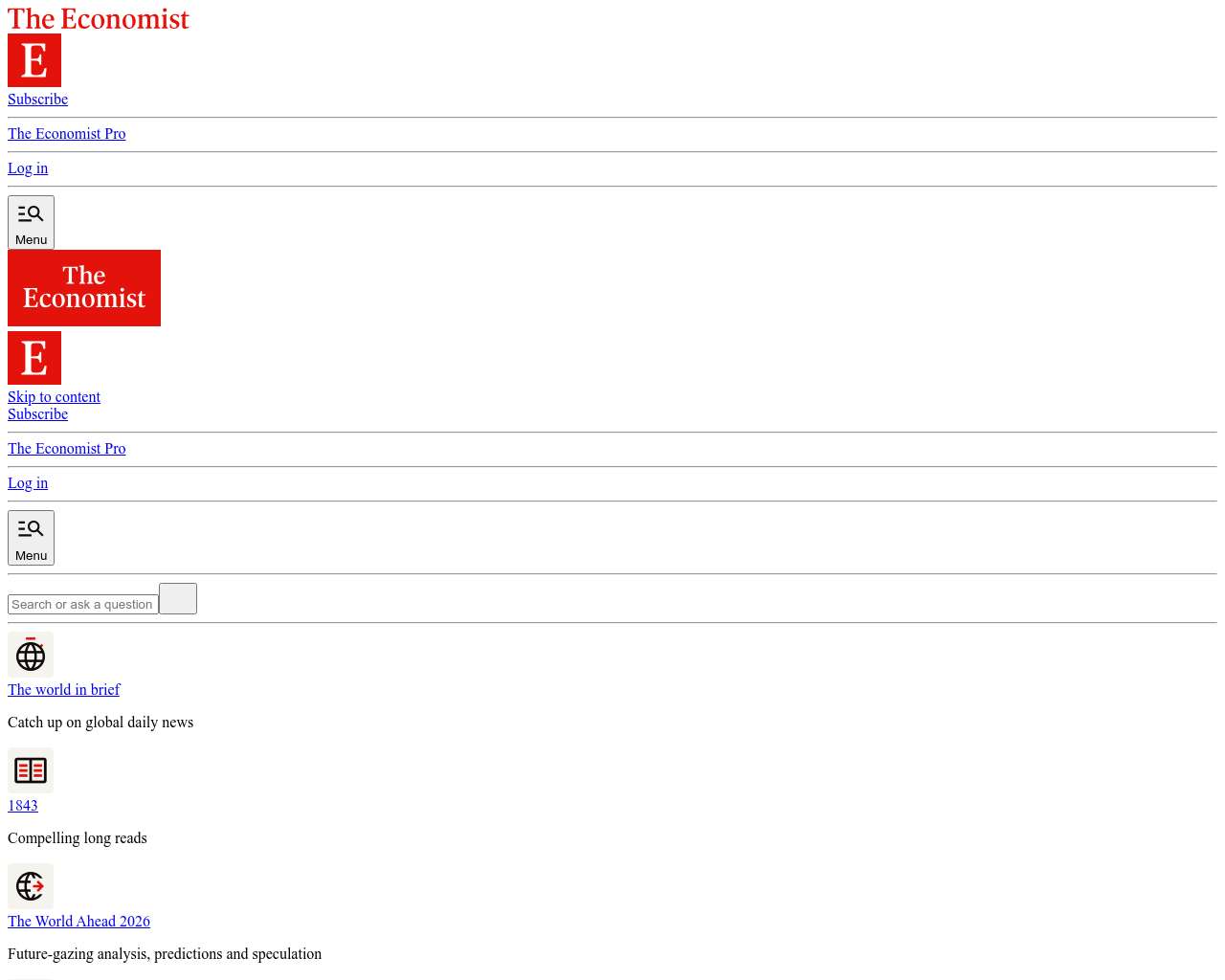The height and width of the screenshot is (980, 1225).
Task: Open The World Ahead 2026 link
Action: [78, 922]
